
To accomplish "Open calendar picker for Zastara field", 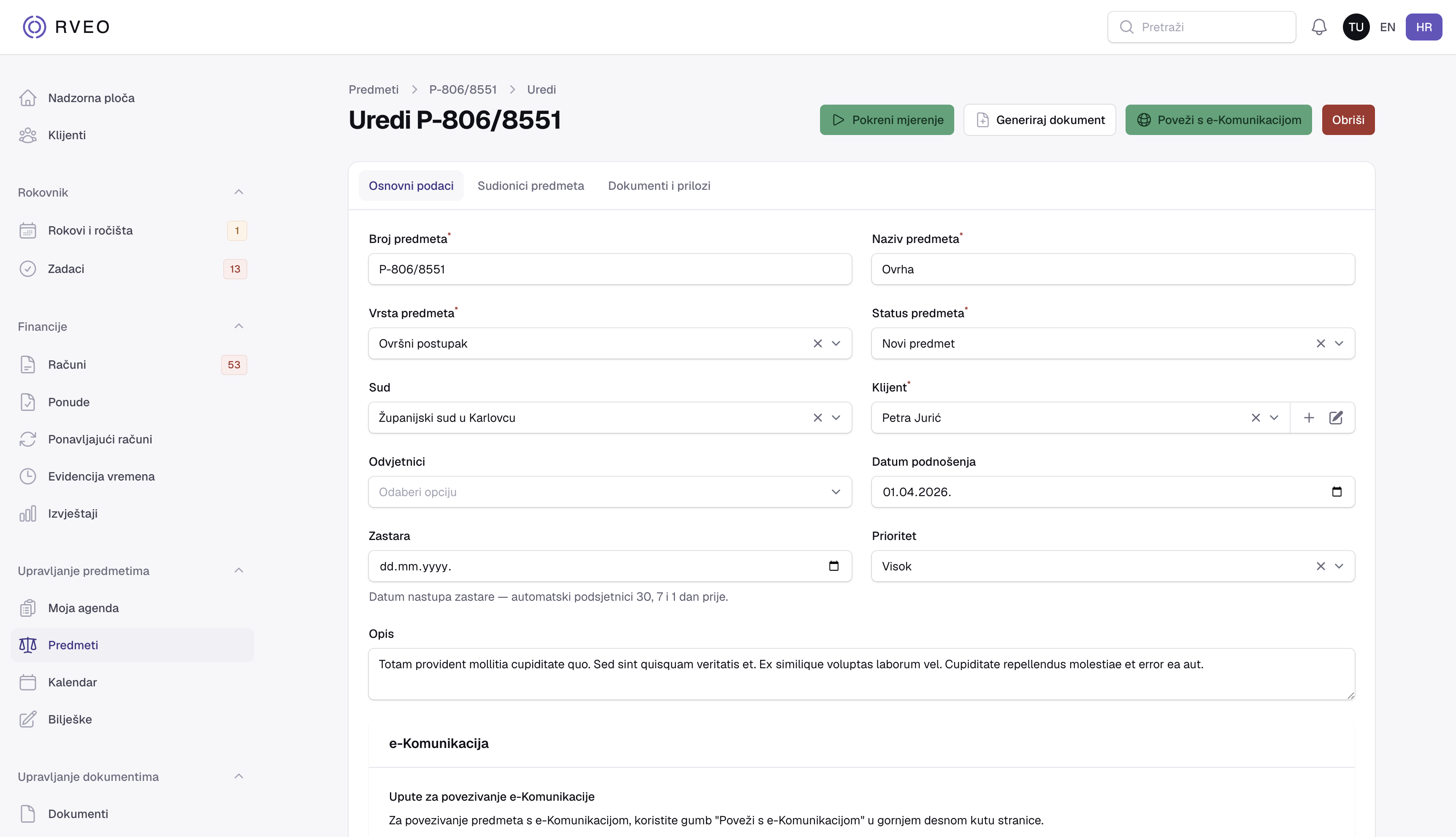I will coord(833,566).
